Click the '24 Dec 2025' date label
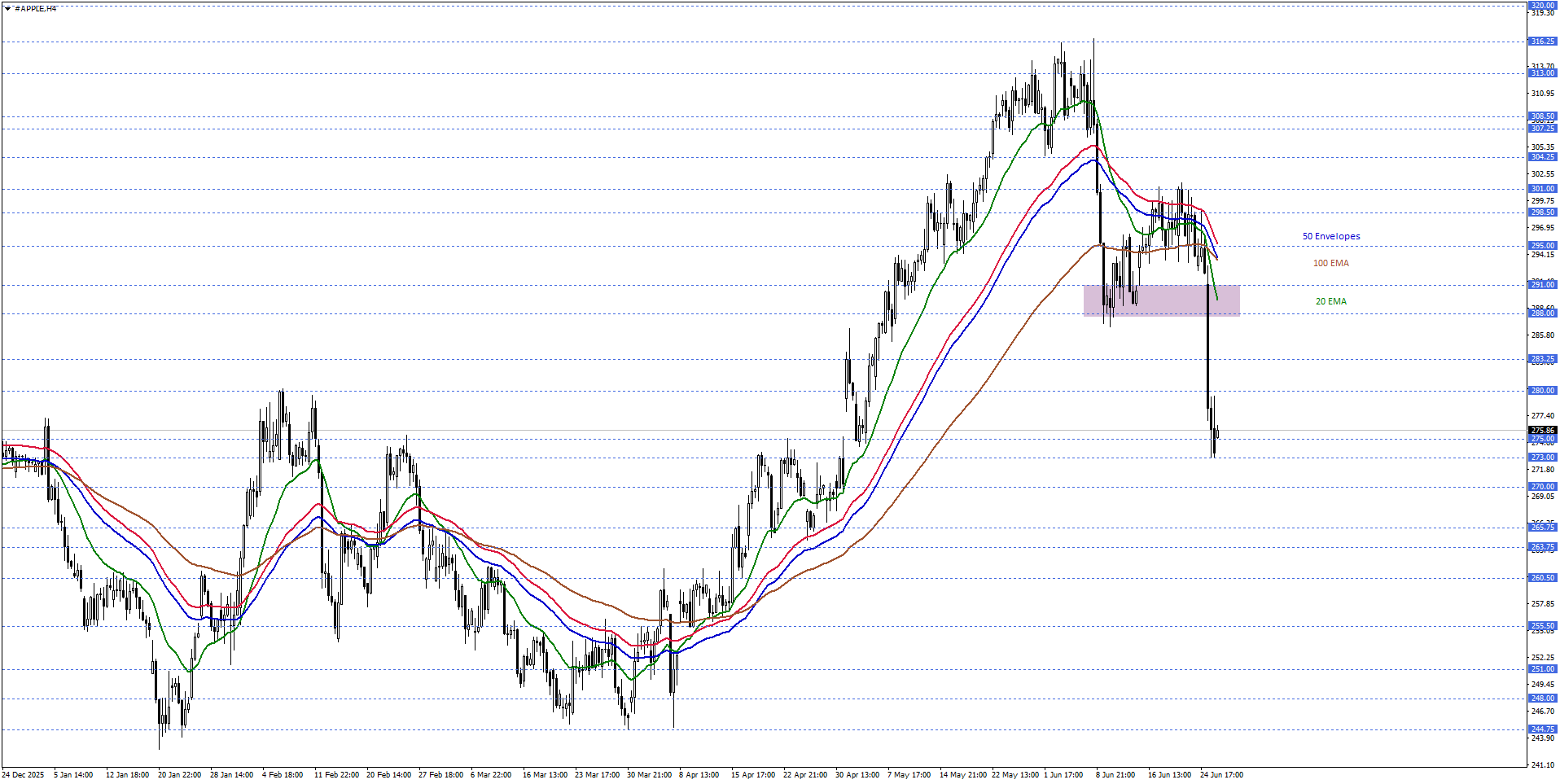Screen dimensions: 1560x784 click(23, 775)
